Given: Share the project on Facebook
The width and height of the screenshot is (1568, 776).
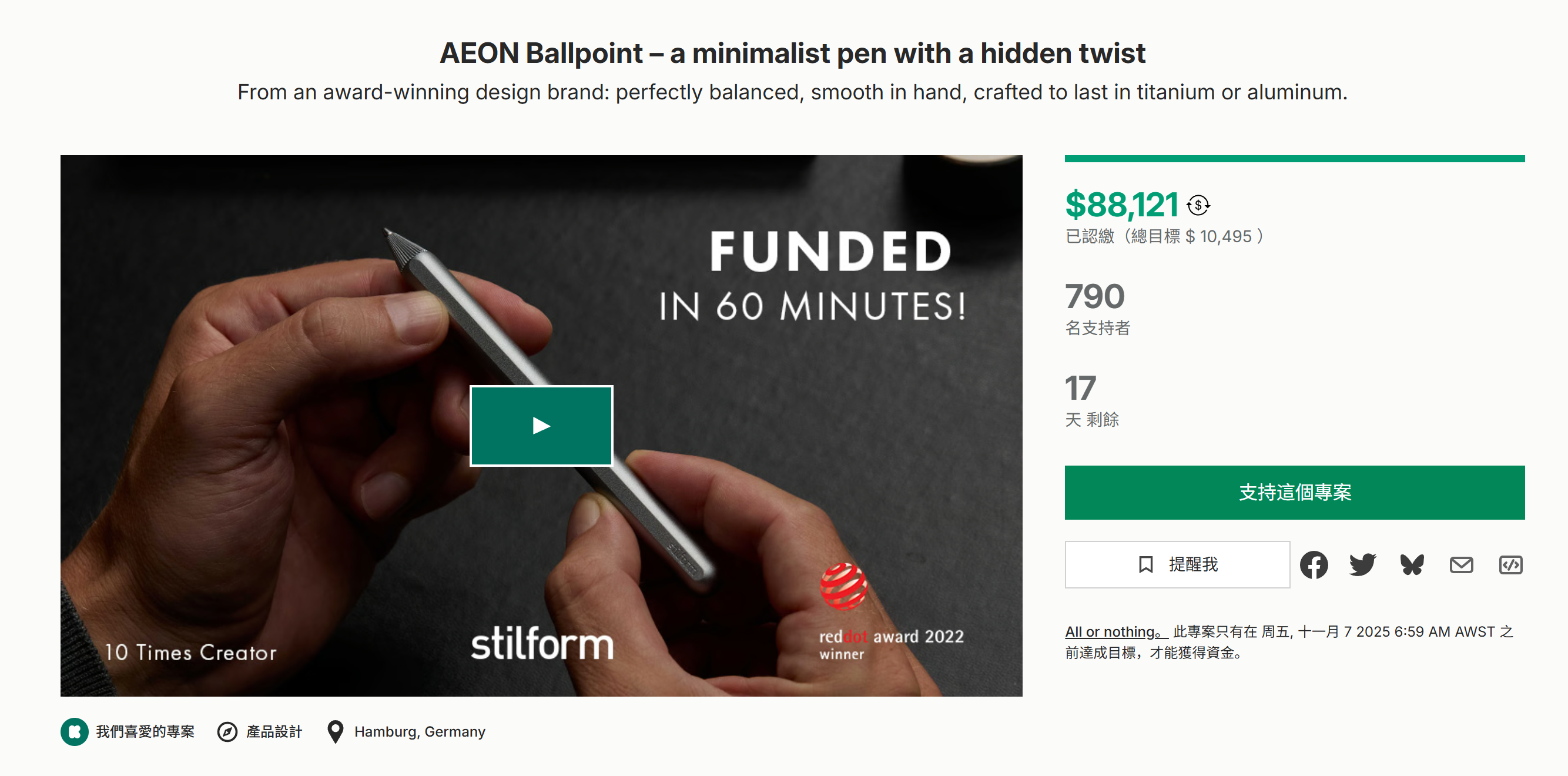Looking at the screenshot, I should (x=1314, y=564).
